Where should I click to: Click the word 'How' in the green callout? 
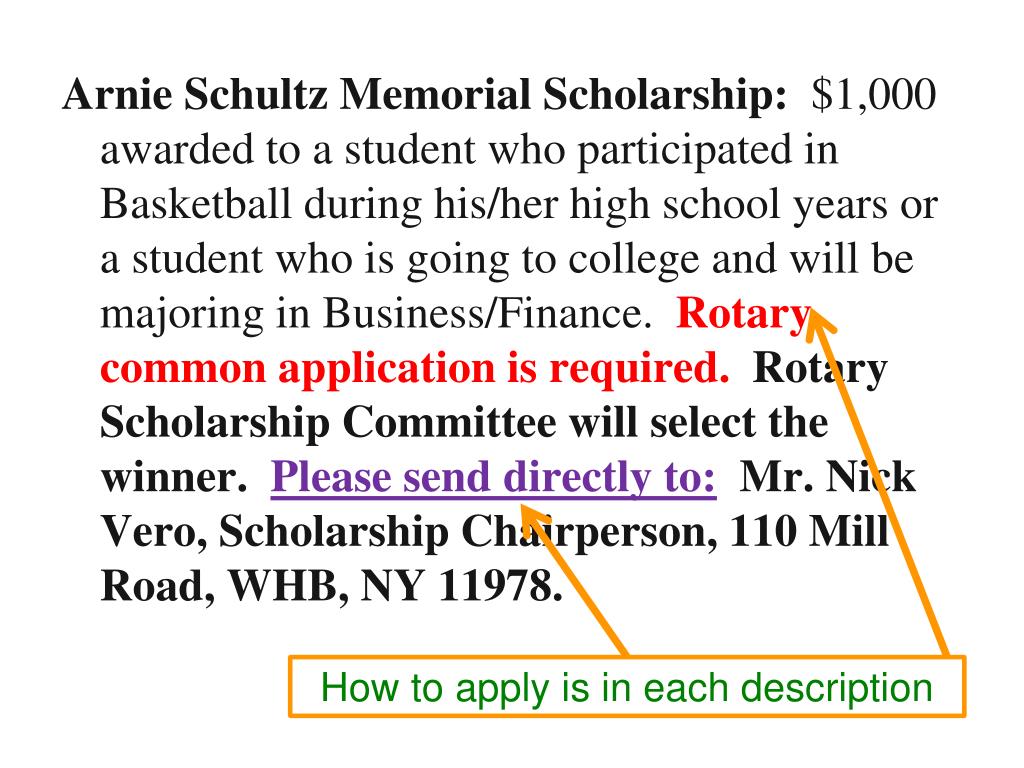tap(360, 688)
